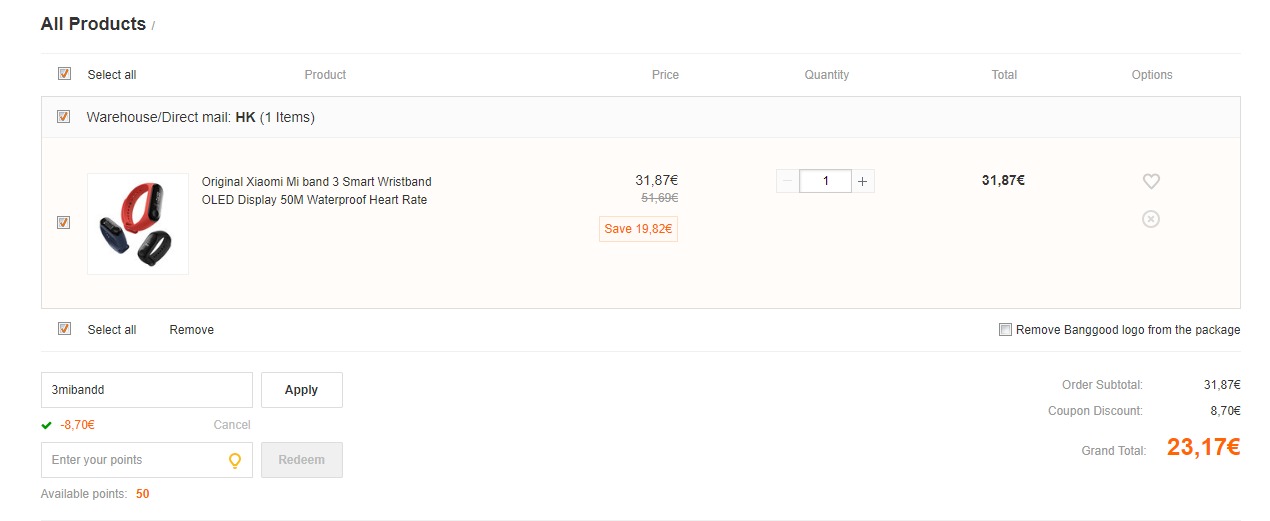Click the Options column header
Viewport: 1270px width, 521px height.
coord(1152,75)
